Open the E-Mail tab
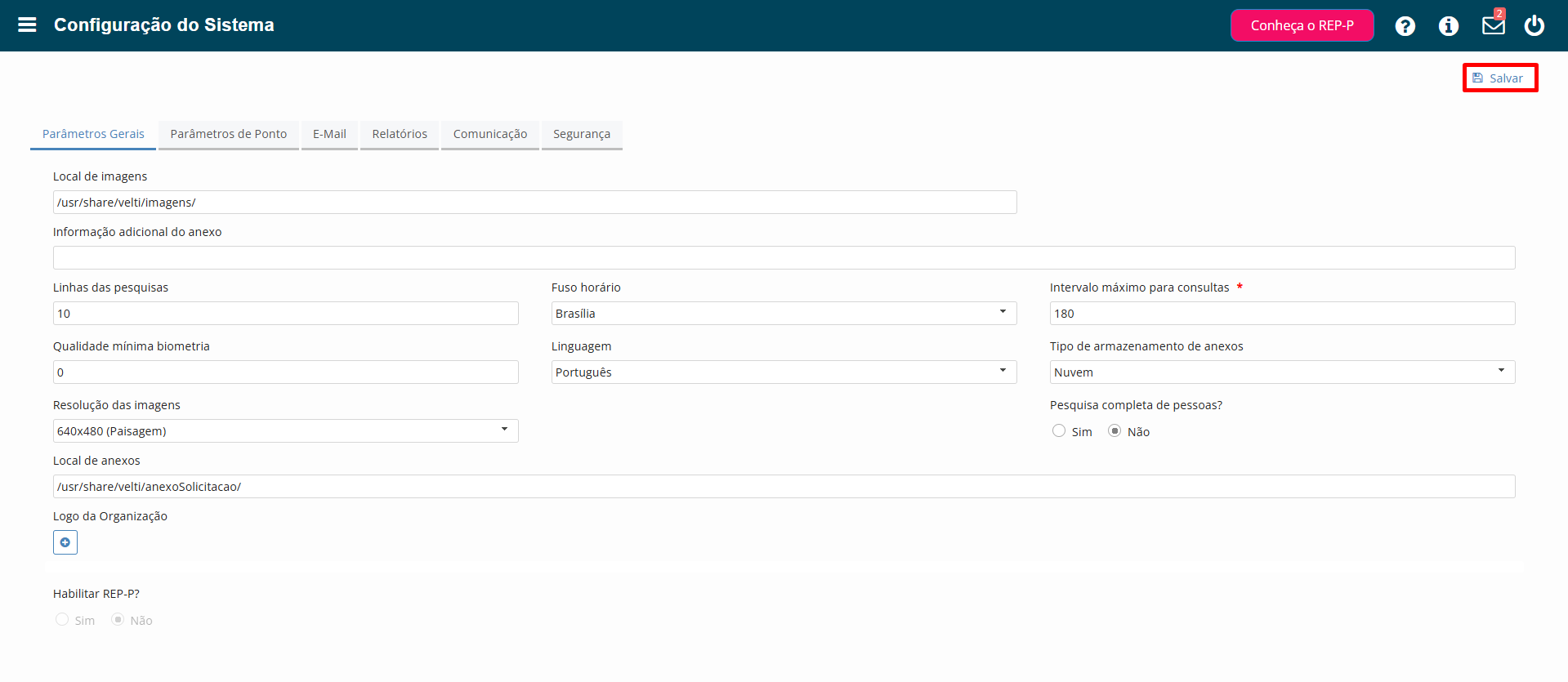Screen dimensions: 1568x682 pos(329,134)
